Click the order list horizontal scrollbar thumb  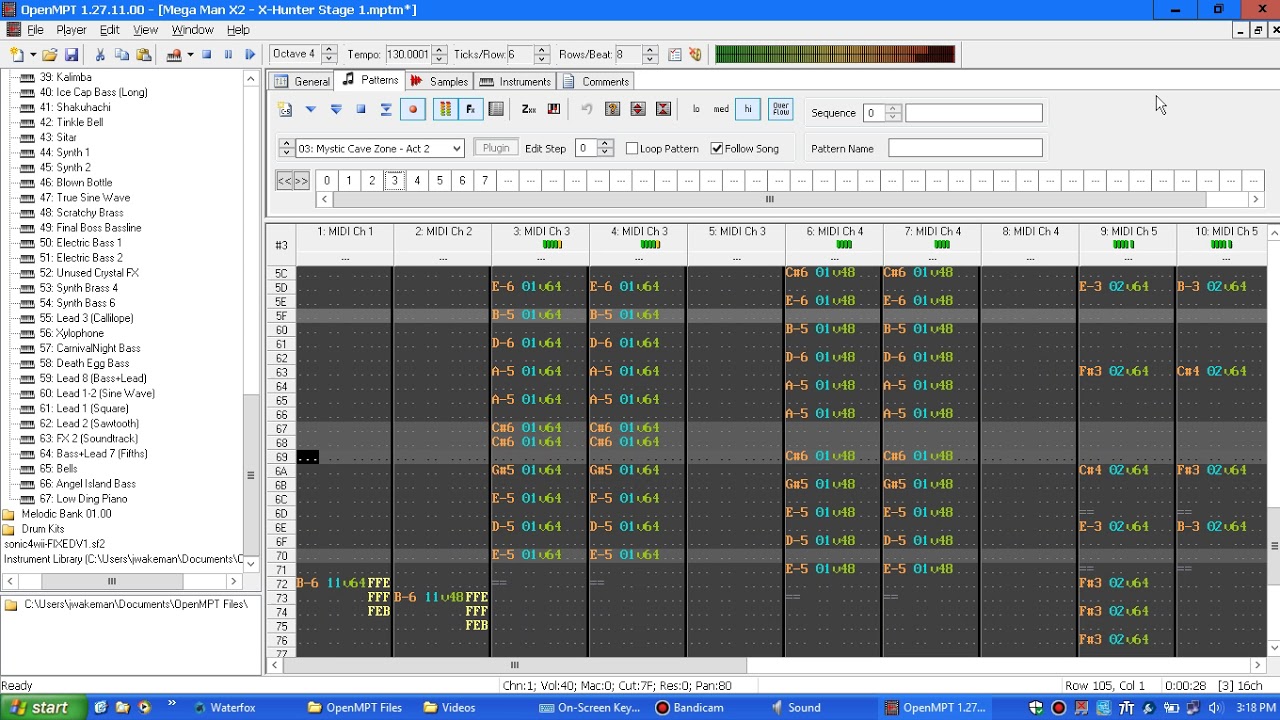[x=769, y=199]
